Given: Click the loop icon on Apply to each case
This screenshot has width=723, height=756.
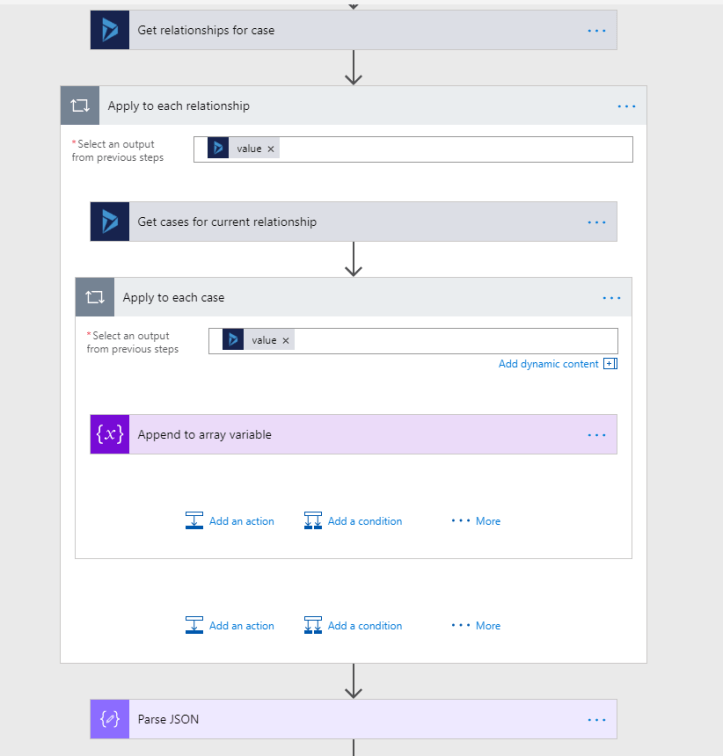Looking at the screenshot, I should tap(95, 298).
